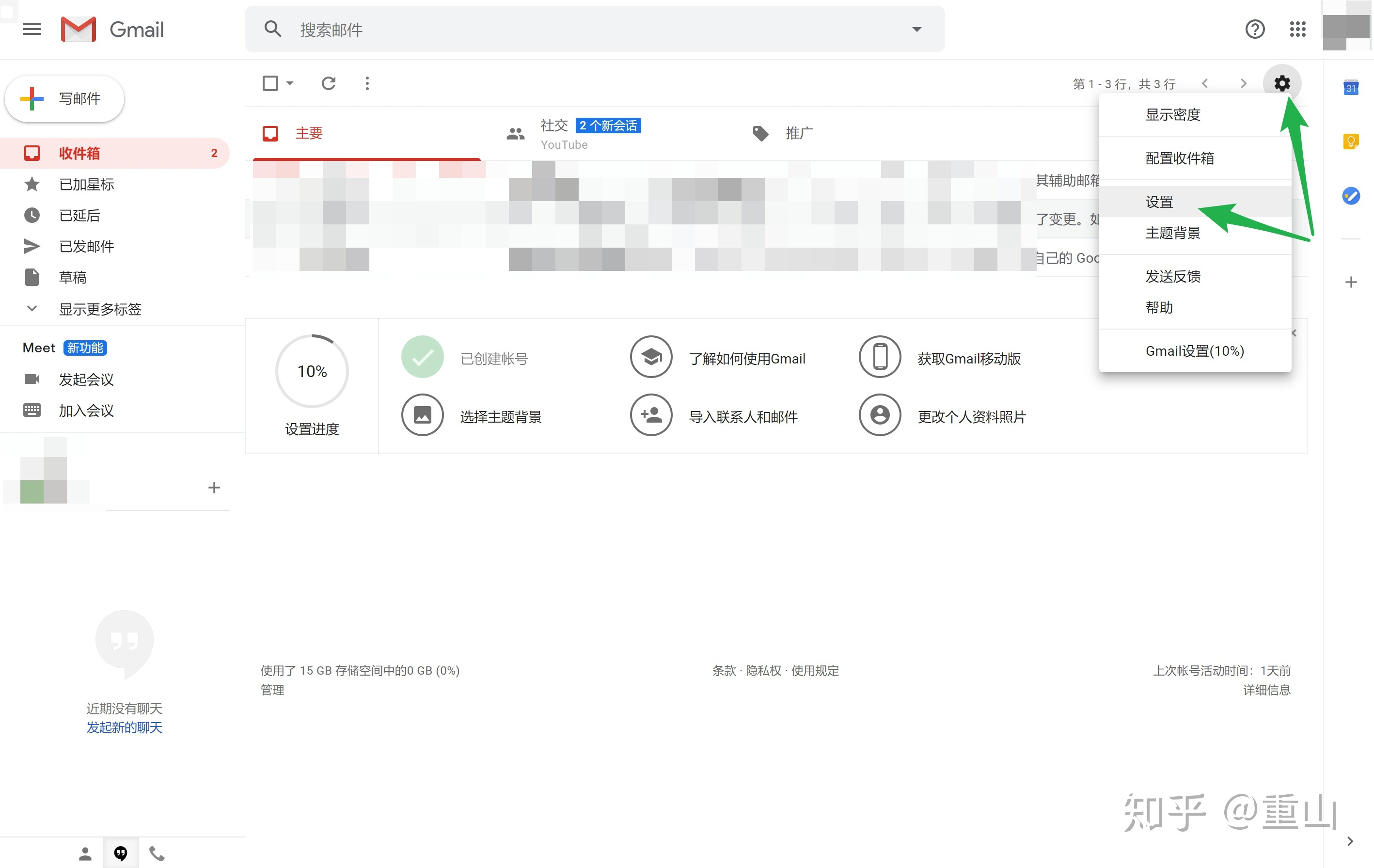This screenshot has height=868, width=1374.
Task: Open the more options three-dot icon
Action: [x=367, y=83]
